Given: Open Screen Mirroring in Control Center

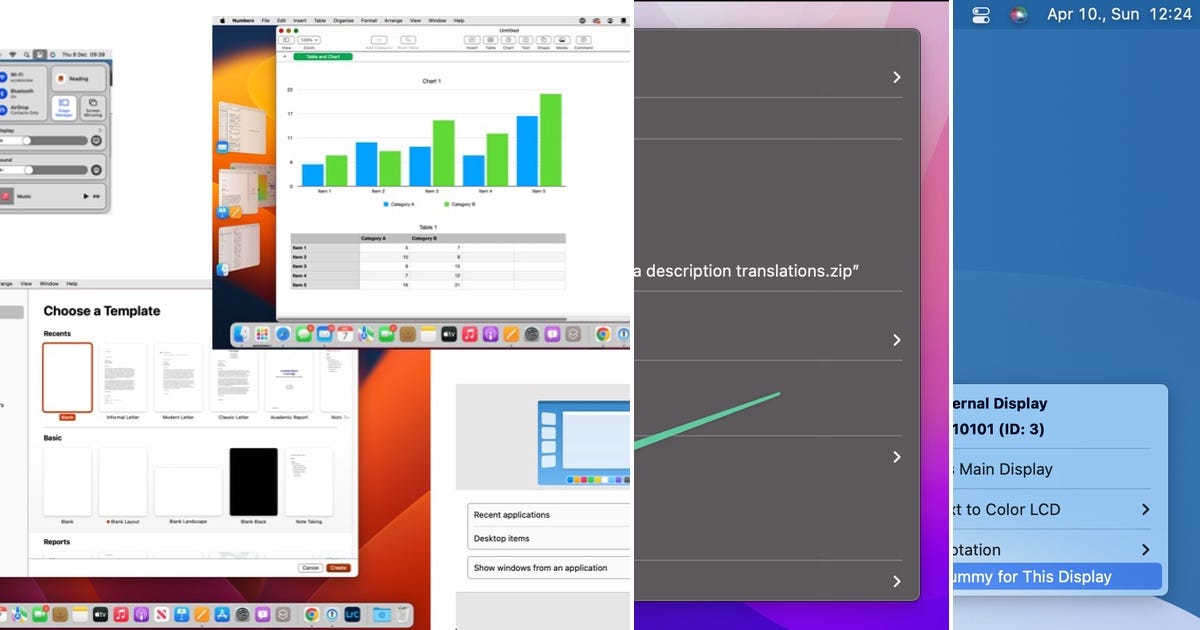Looking at the screenshot, I should point(93,107).
